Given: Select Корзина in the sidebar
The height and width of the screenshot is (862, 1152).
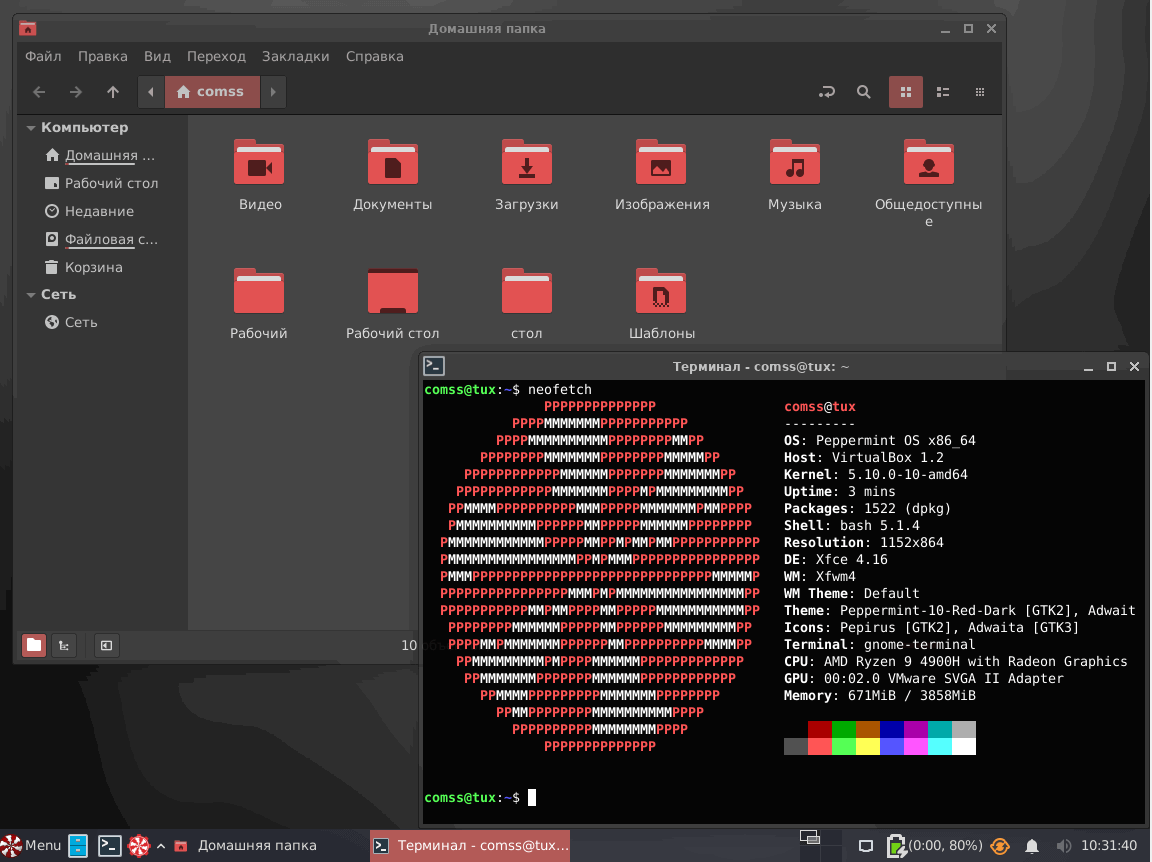Looking at the screenshot, I should (93, 268).
